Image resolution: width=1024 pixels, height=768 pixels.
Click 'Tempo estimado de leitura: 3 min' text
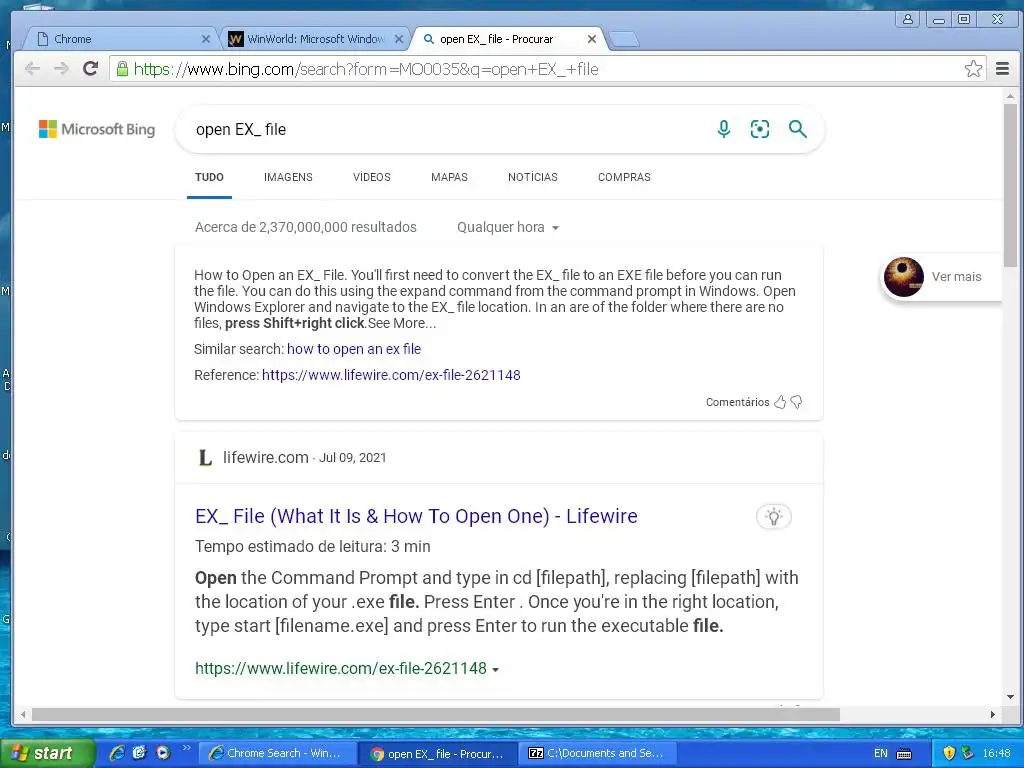(312, 547)
